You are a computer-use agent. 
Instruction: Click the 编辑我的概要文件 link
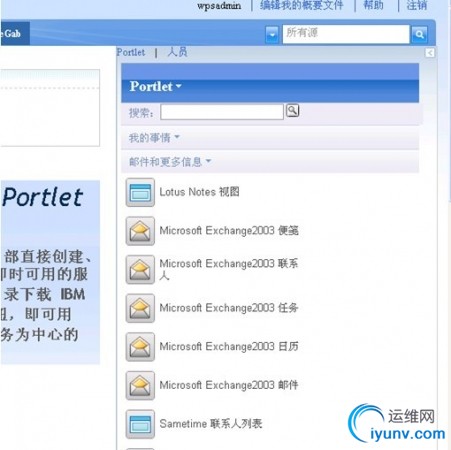pos(302,5)
